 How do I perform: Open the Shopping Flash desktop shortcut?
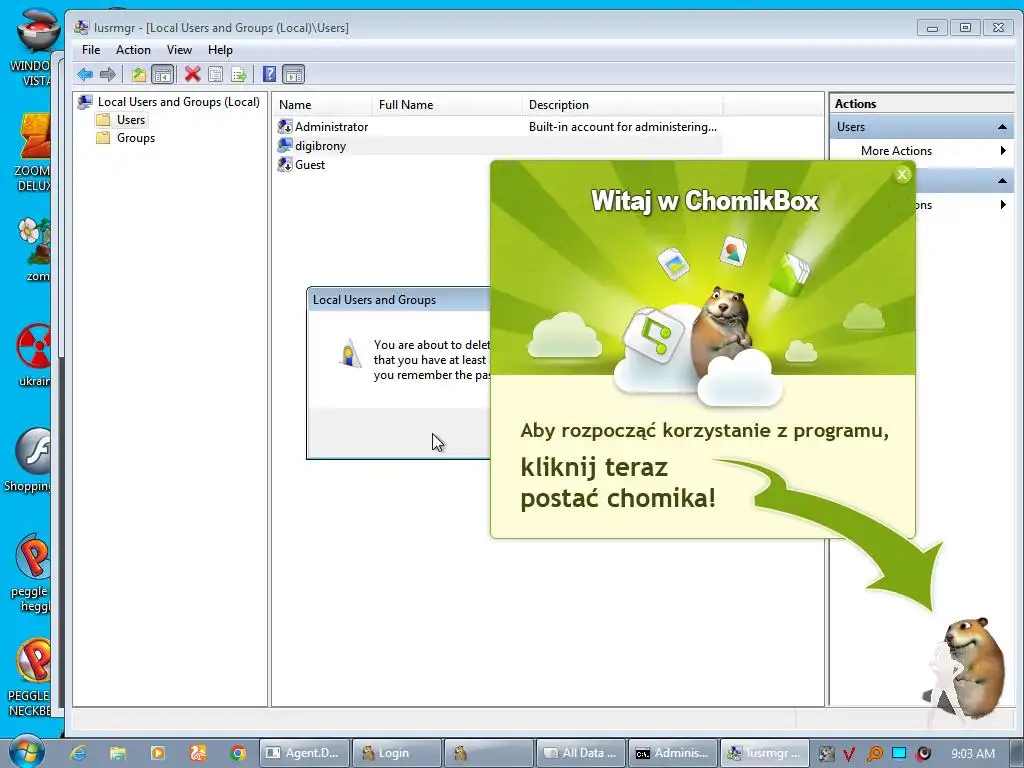pyautogui.click(x=27, y=460)
